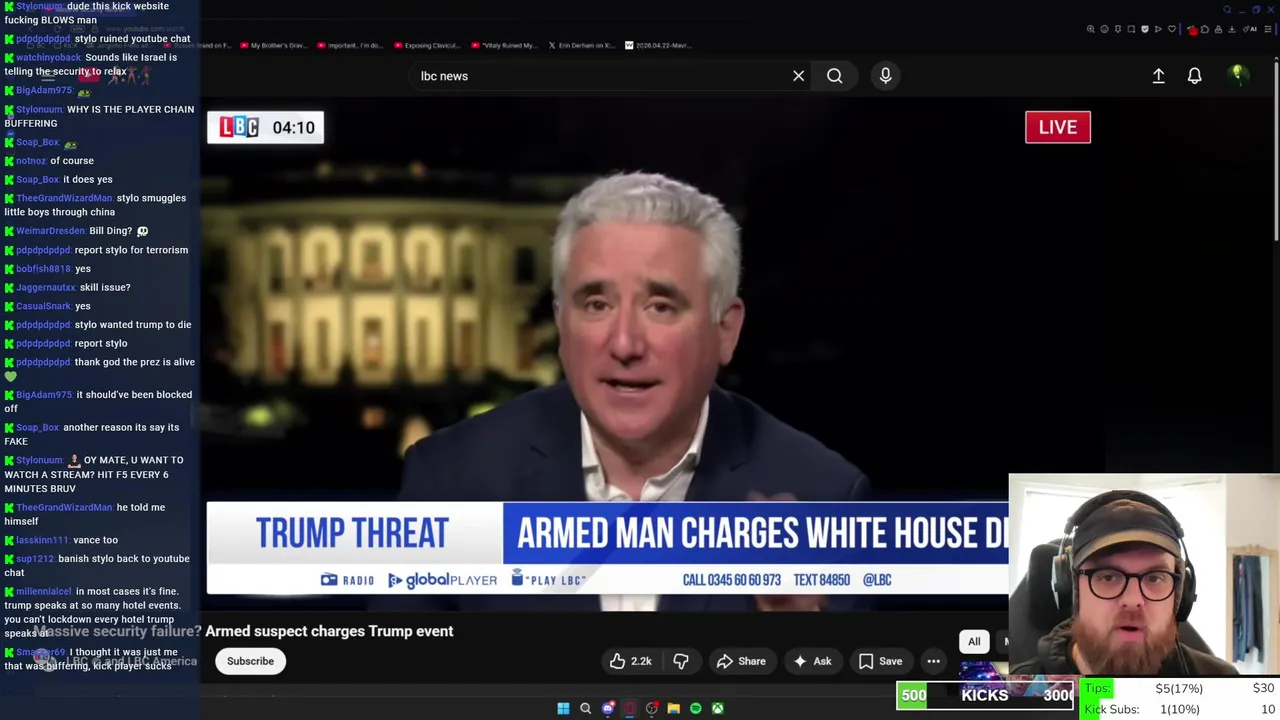The width and height of the screenshot is (1280, 720).
Task: Click chat username 'millenialcel'
Action: [43, 592]
